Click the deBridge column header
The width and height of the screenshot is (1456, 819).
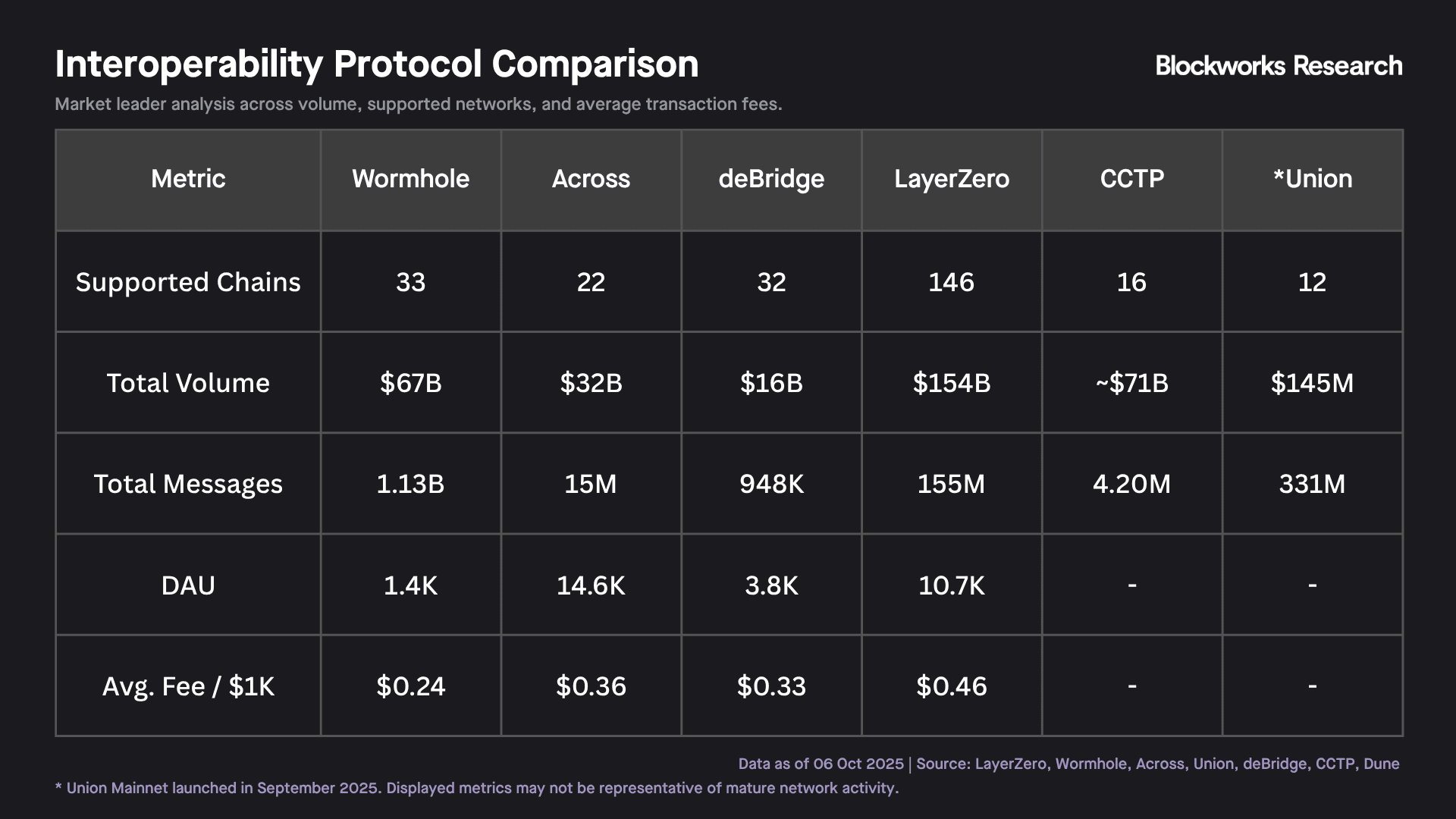tap(771, 179)
